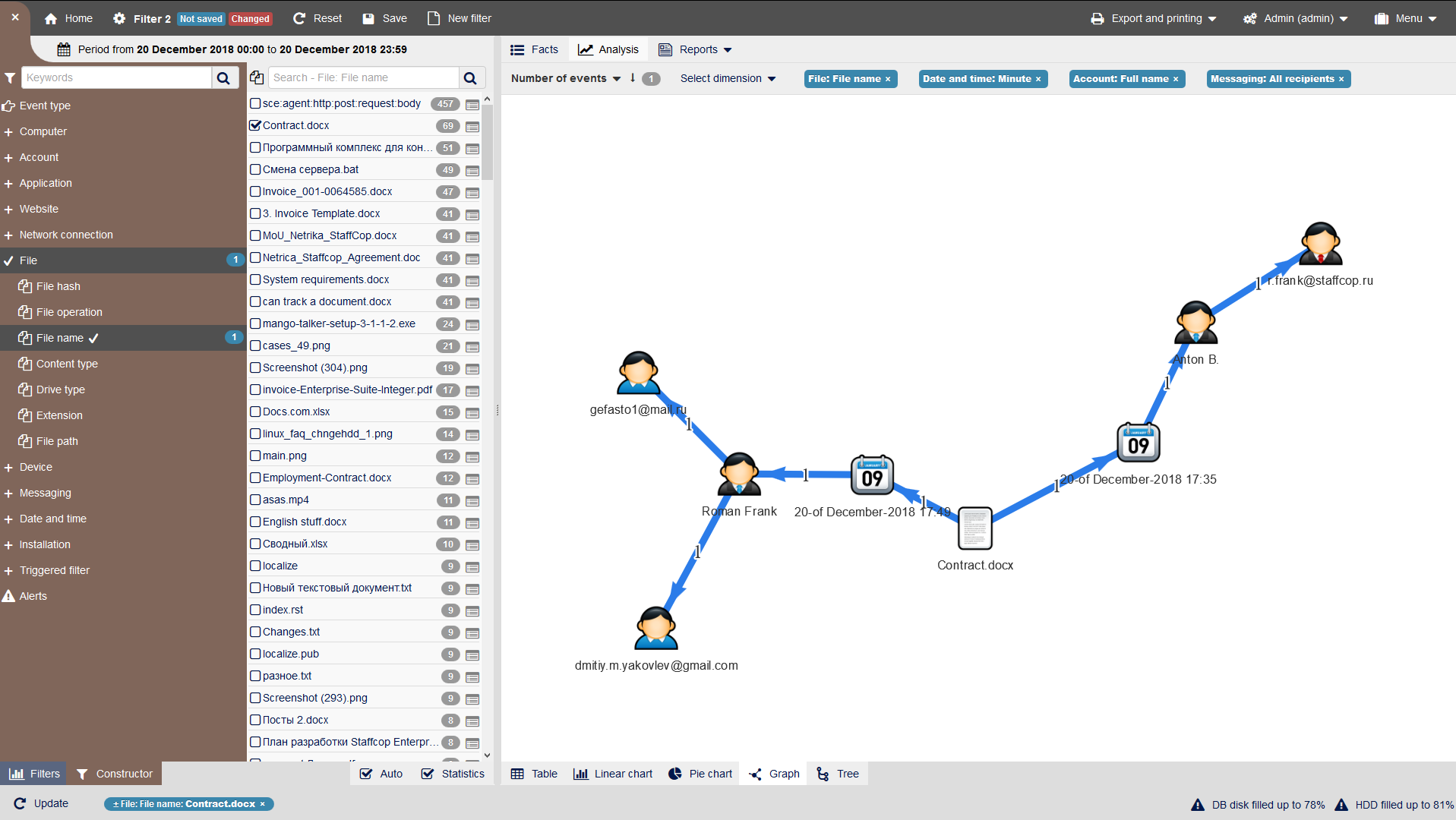This screenshot has width=1456, height=820.
Task: Expand the Messaging filter category
Action: 45,493
